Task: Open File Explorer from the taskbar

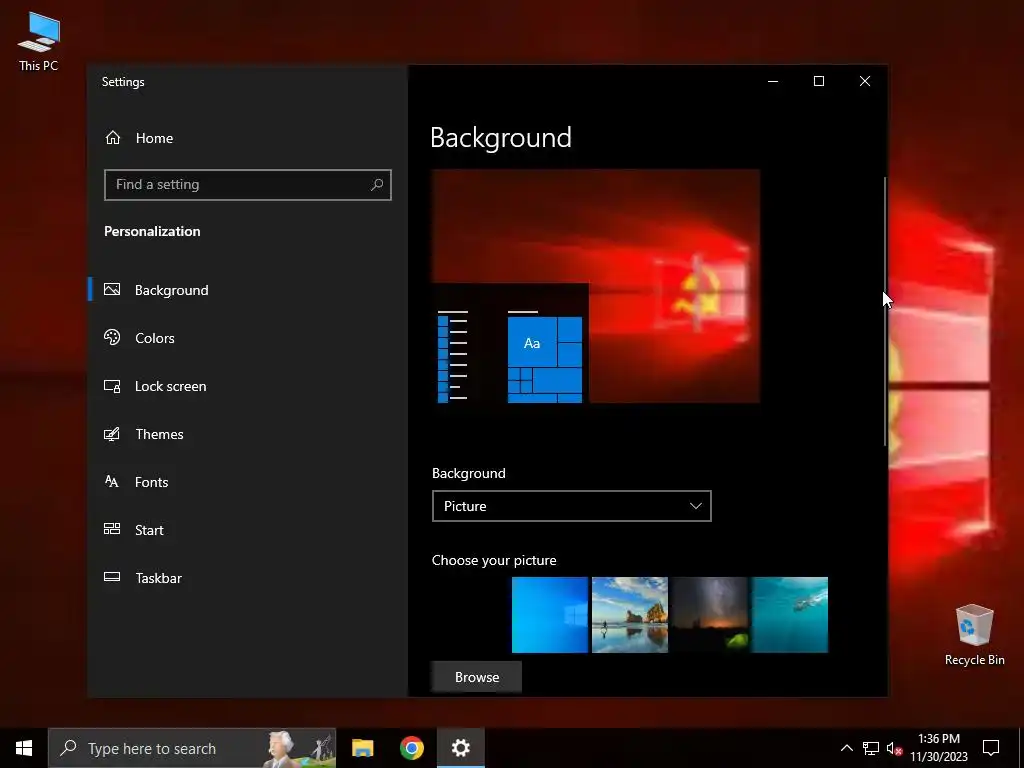Action: 362,748
